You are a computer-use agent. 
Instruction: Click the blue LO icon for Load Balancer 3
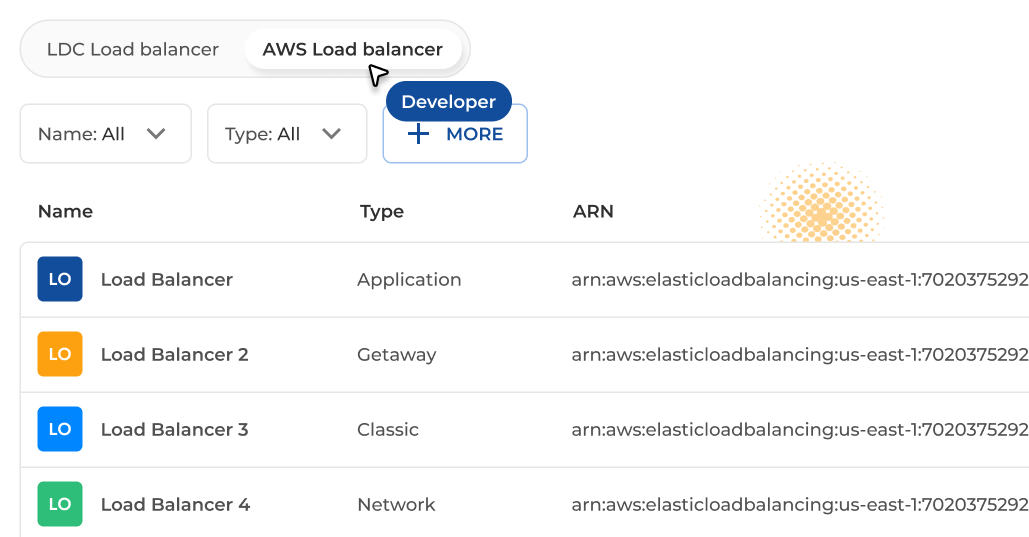pos(60,430)
